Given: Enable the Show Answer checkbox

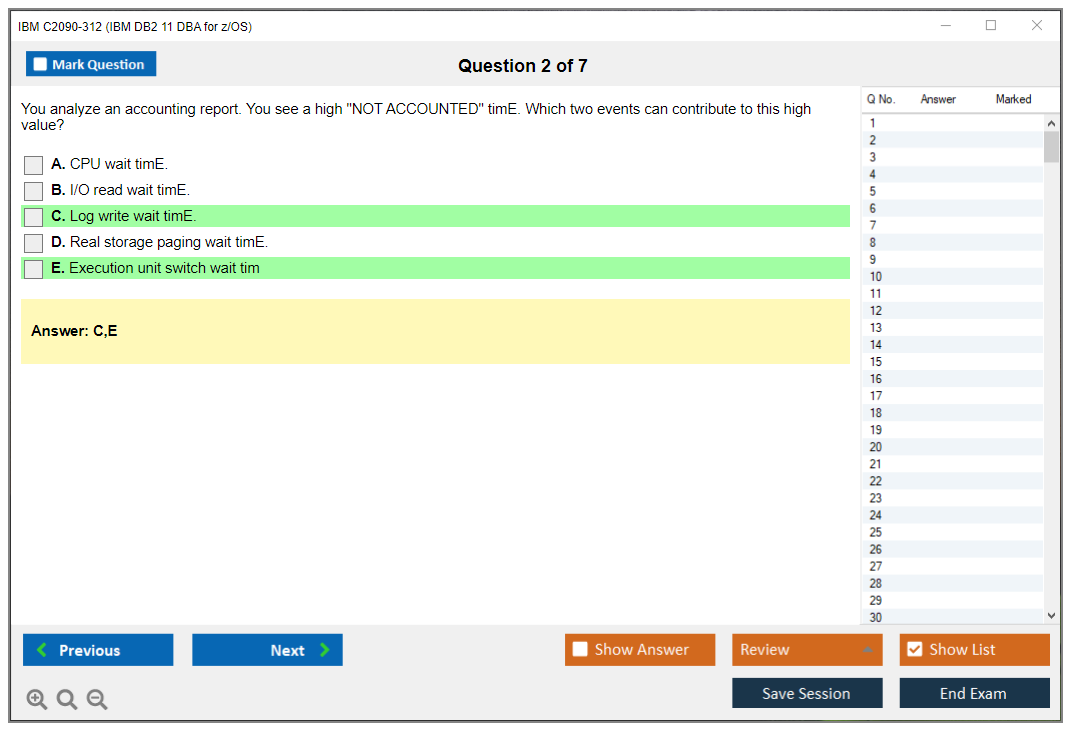Looking at the screenshot, I should click(581, 650).
